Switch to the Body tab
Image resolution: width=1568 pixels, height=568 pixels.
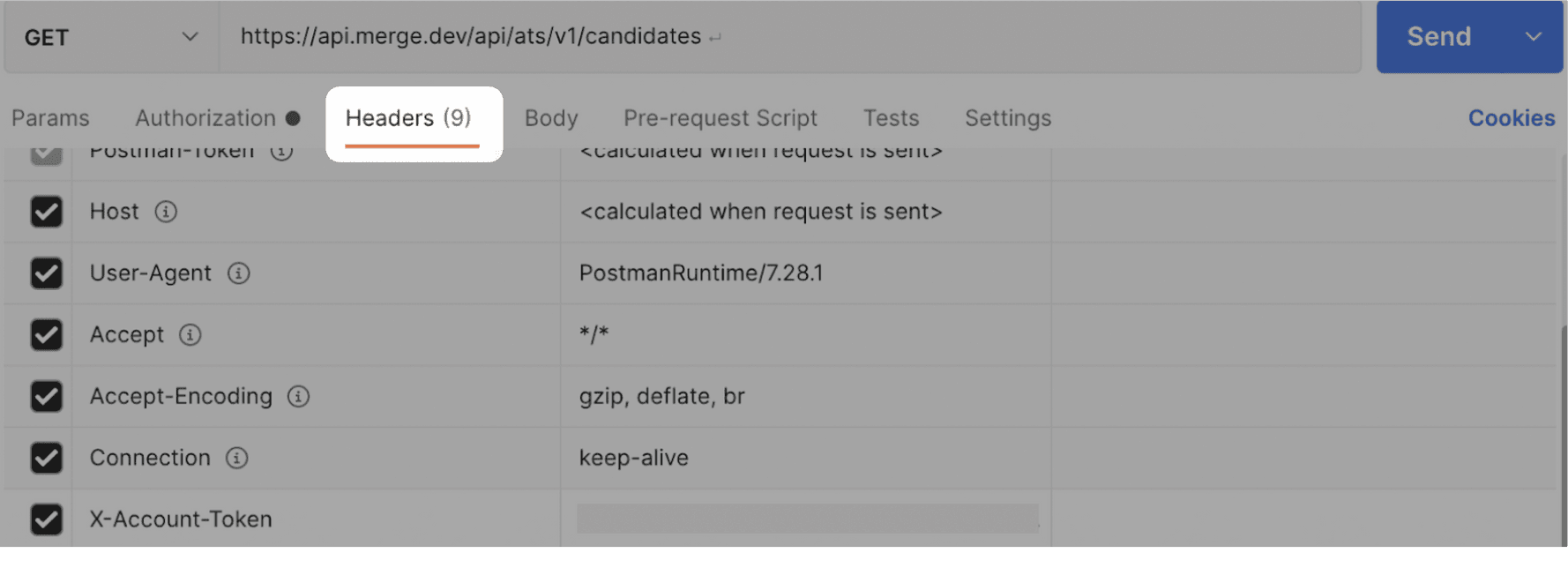(550, 117)
